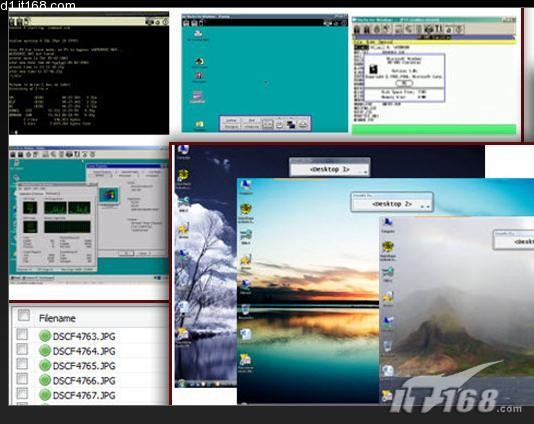Sort the list by the Filename column header
Screen dimensions: 534x424
pos(57,318)
